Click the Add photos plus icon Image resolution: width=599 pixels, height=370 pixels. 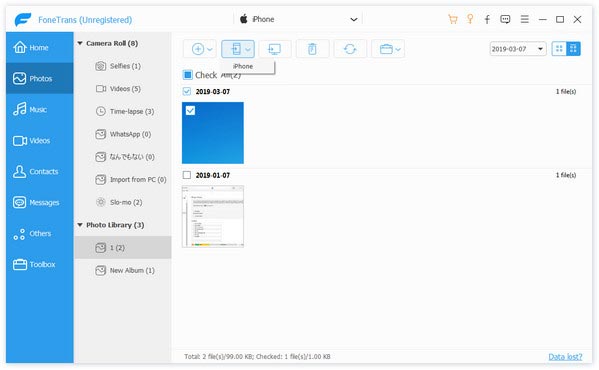click(x=198, y=49)
